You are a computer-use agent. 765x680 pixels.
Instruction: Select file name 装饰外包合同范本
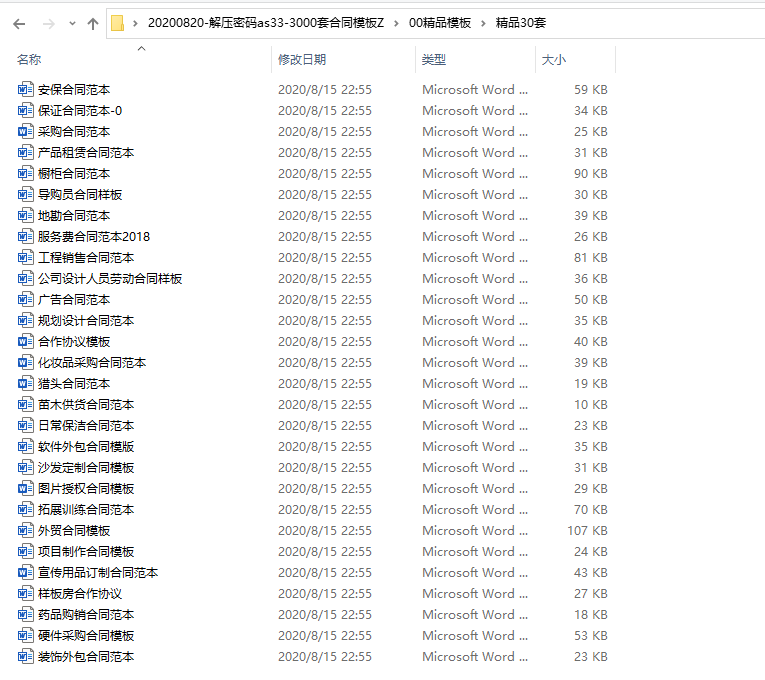tap(86, 656)
